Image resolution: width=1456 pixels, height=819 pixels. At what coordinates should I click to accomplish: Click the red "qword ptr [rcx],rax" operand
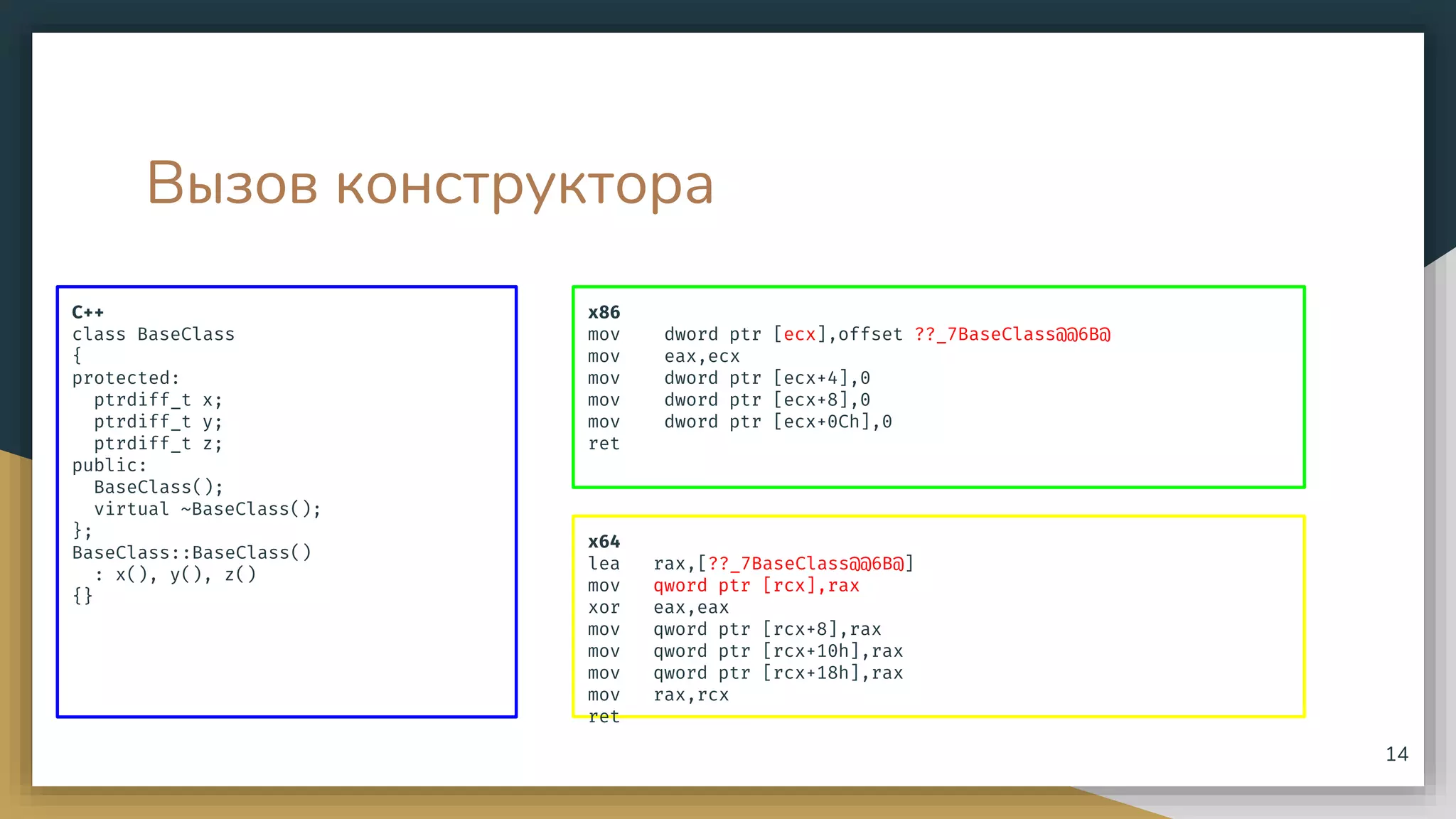click(756, 586)
